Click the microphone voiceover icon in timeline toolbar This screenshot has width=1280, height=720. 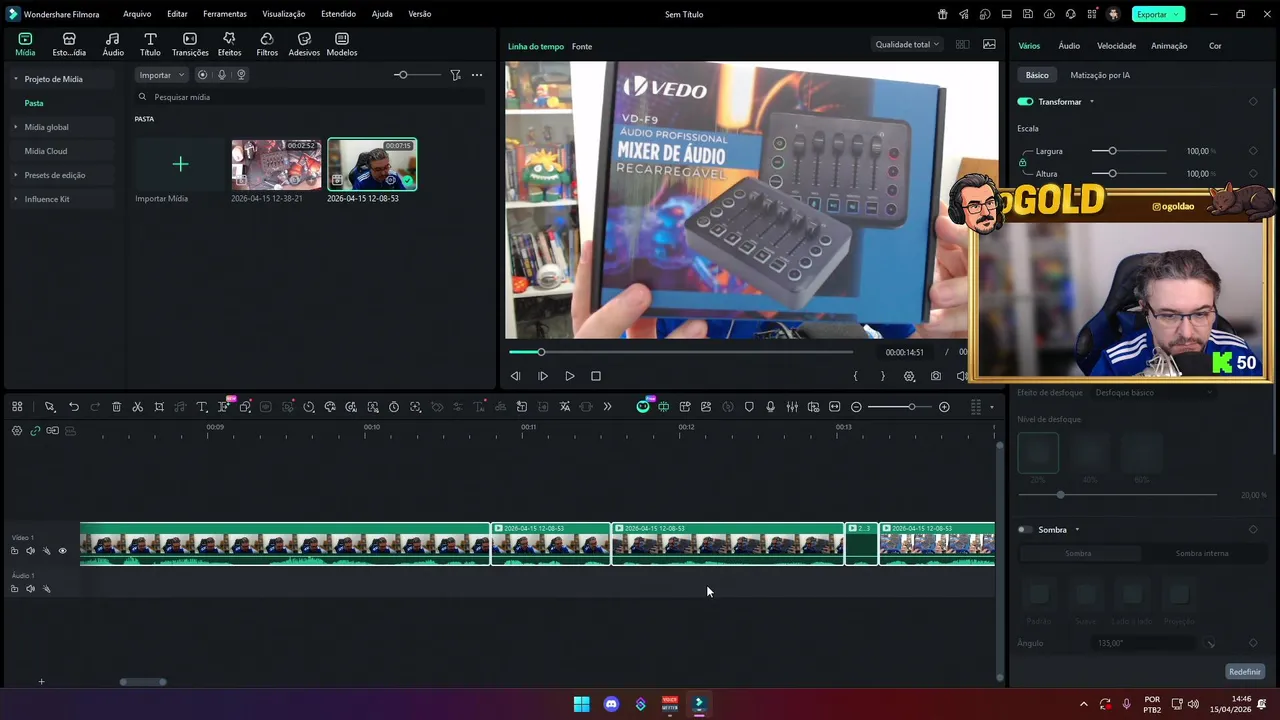point(770,407)
